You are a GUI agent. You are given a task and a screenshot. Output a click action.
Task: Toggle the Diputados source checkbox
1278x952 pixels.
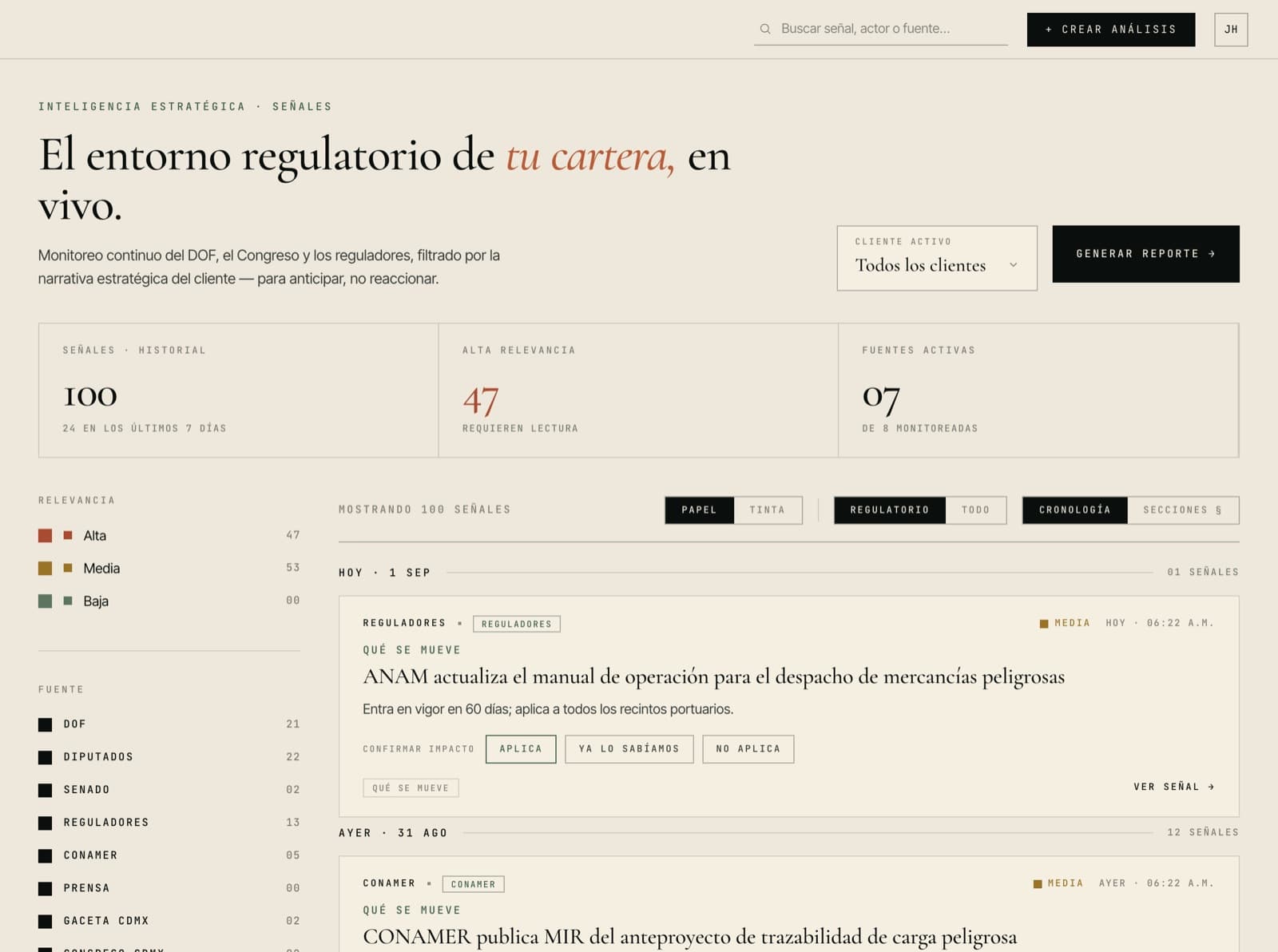coord(45,757)
